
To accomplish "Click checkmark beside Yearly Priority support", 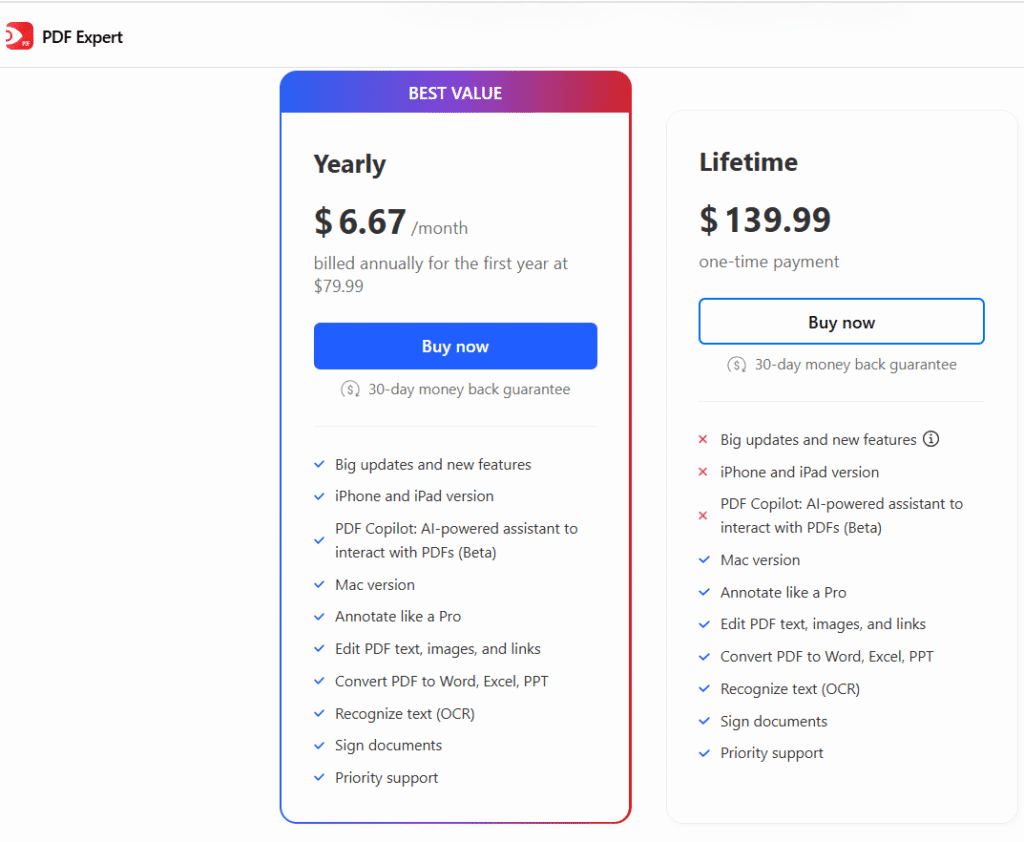I will (319, 777).
